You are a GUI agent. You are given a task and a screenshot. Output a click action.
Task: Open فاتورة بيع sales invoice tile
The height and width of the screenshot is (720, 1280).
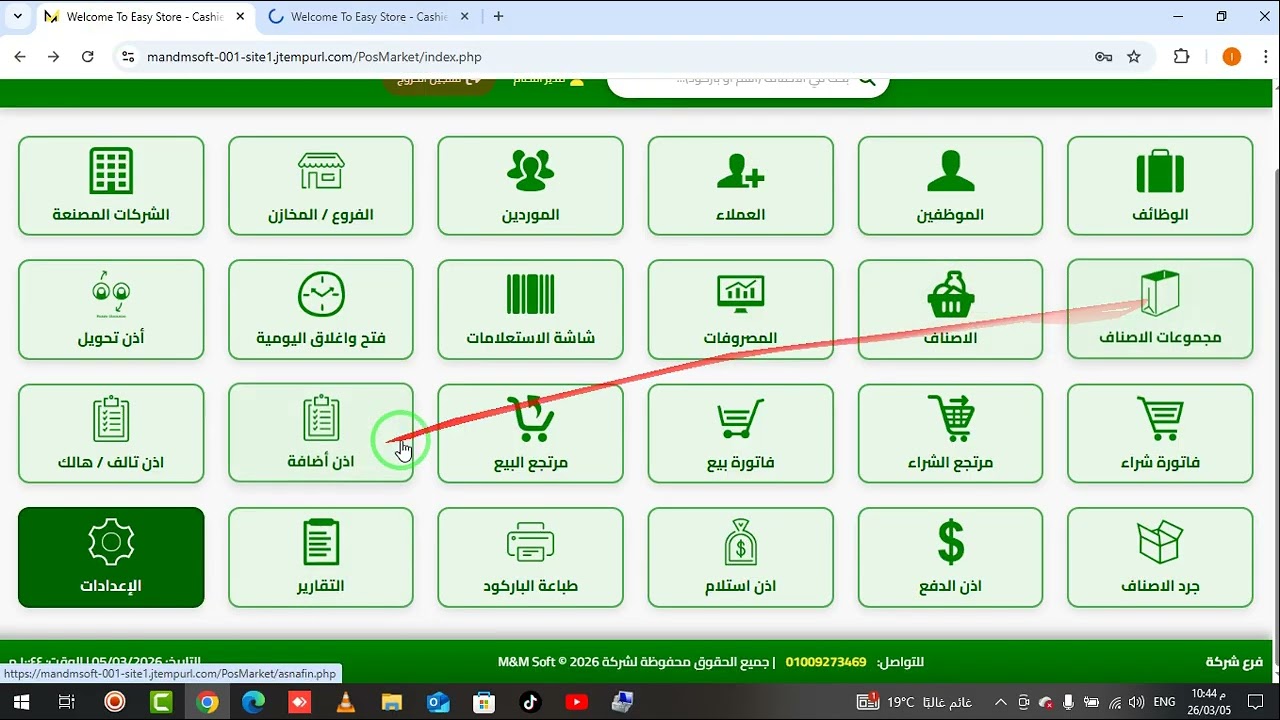pyautogui.click(x=740, y=434)
